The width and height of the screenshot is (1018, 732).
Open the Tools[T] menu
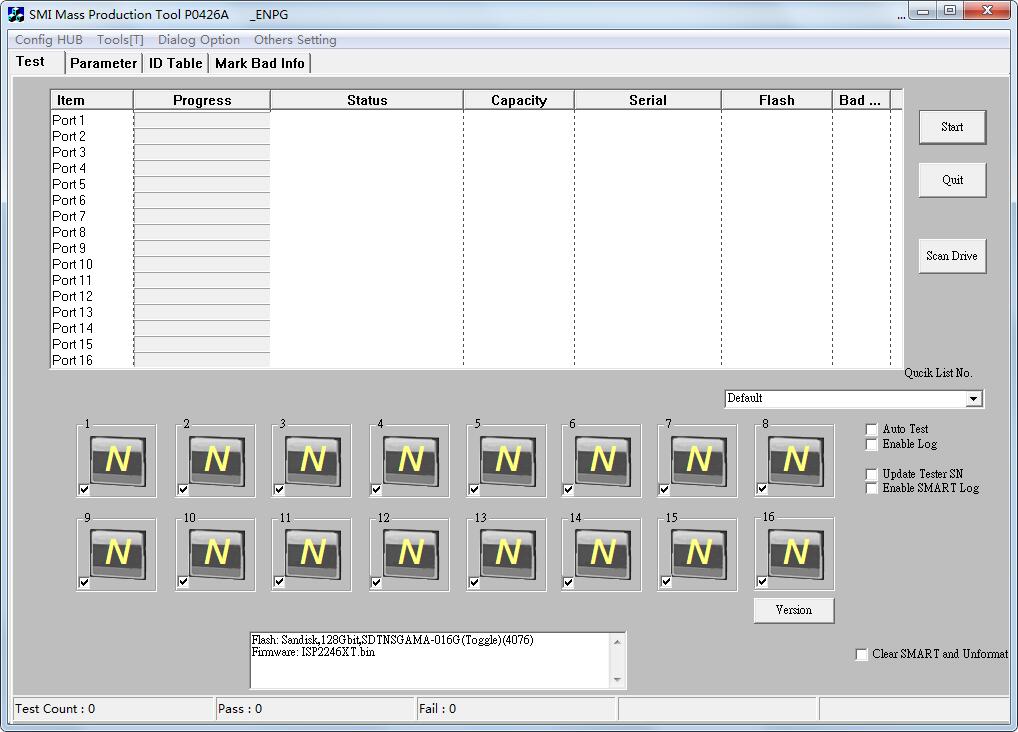120,40
